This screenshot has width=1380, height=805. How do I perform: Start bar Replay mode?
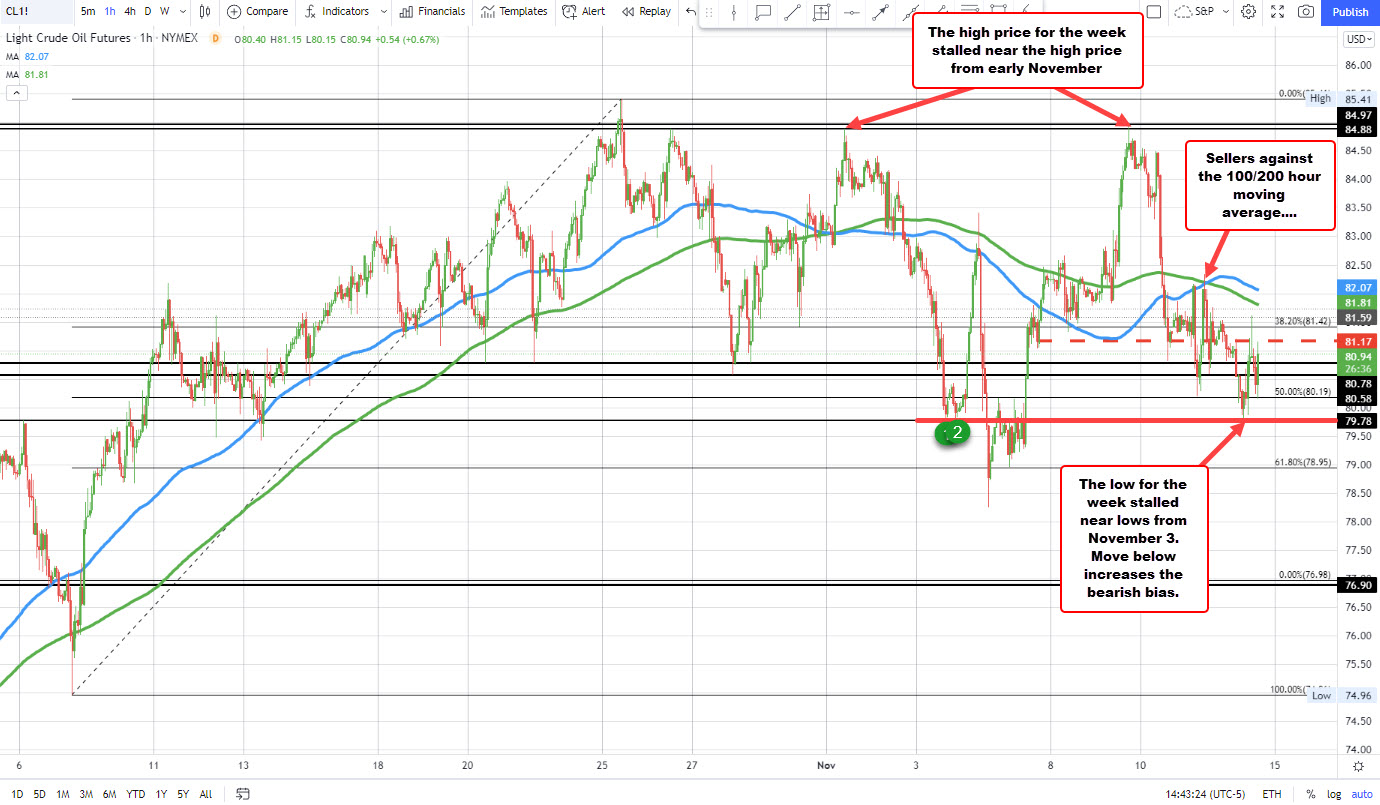click(645, 12)
